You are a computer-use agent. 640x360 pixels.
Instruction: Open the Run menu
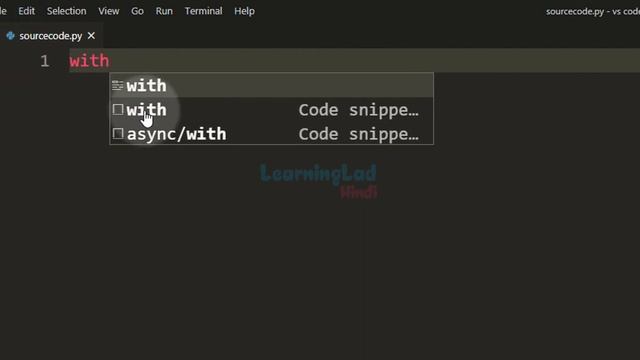(164, 11)
